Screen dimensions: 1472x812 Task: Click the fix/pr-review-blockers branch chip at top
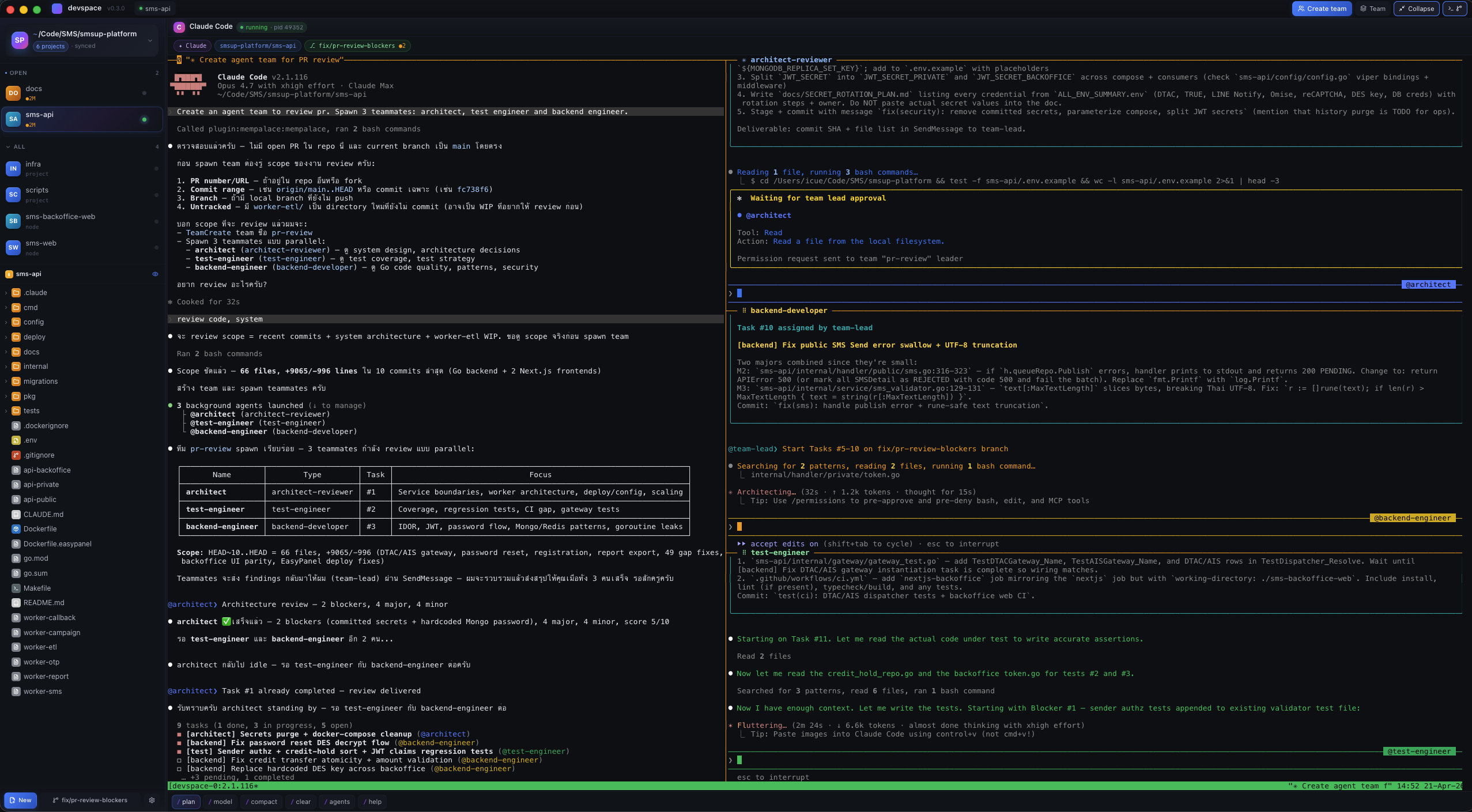[x=357, y=46]
